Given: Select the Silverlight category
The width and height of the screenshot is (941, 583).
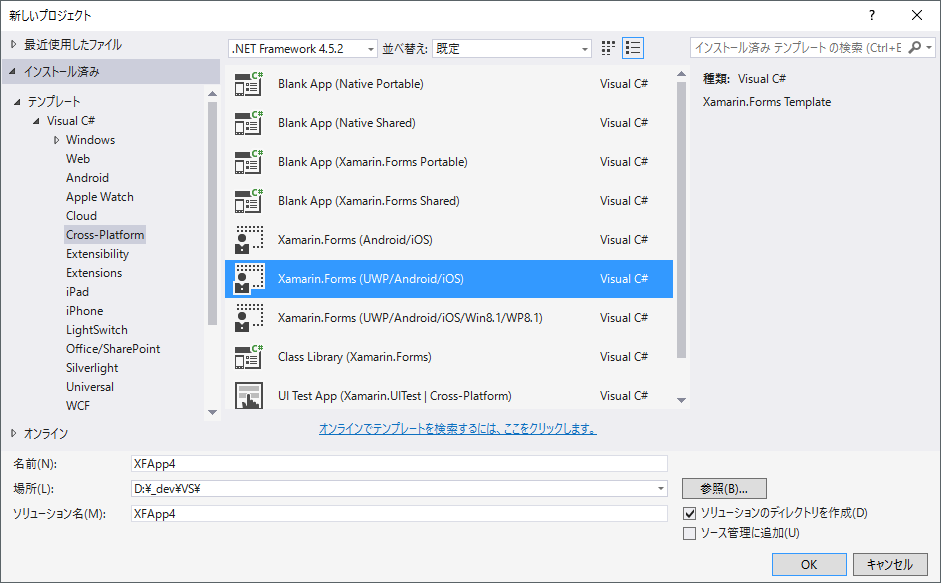Looking at the screenshot, I should (x=92, y=368).
